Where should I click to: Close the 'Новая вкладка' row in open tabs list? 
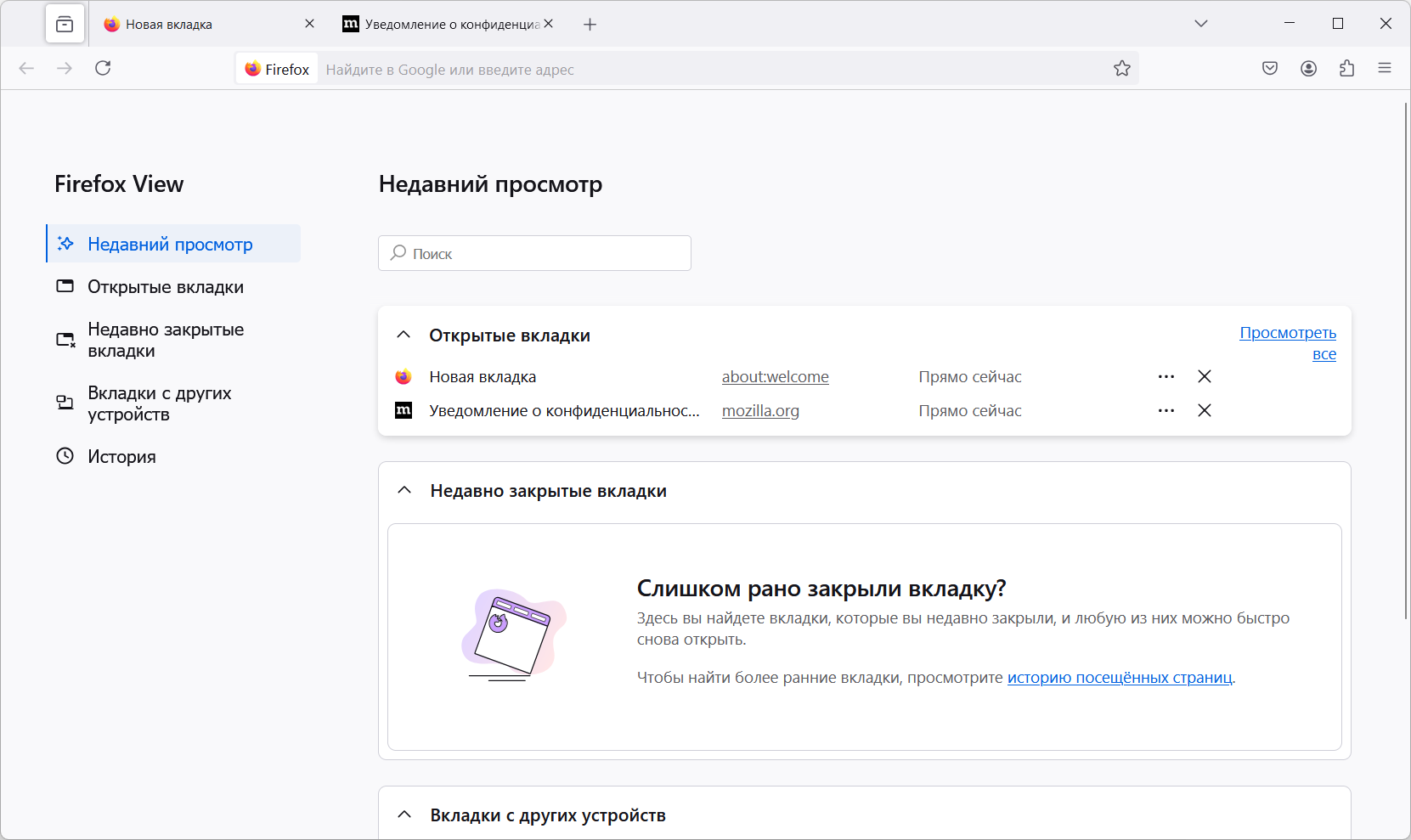pos(1205,376)
